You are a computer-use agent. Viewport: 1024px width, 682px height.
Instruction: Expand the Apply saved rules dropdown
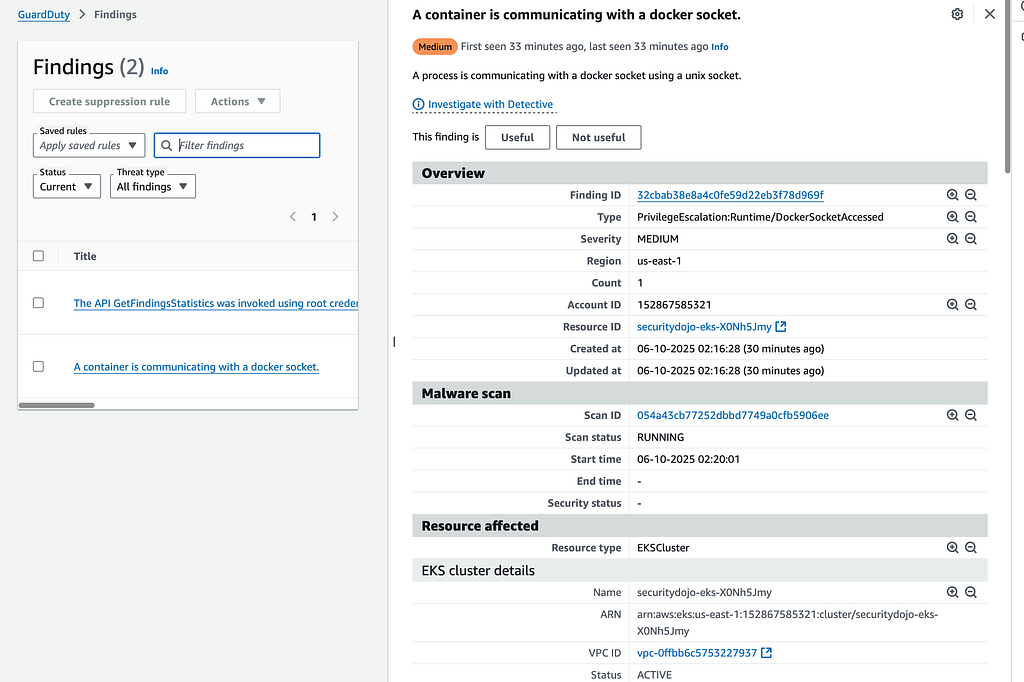coord(89,145)
